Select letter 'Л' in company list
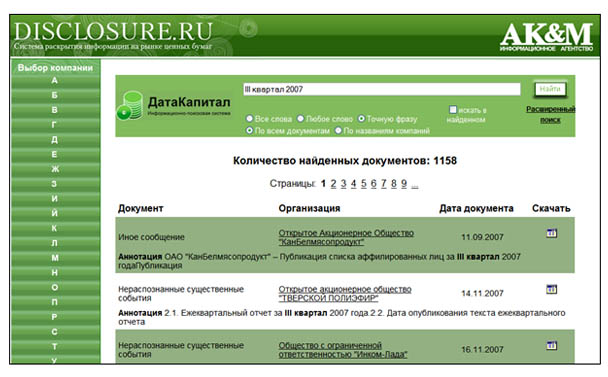608x377 pixels. 55,243
